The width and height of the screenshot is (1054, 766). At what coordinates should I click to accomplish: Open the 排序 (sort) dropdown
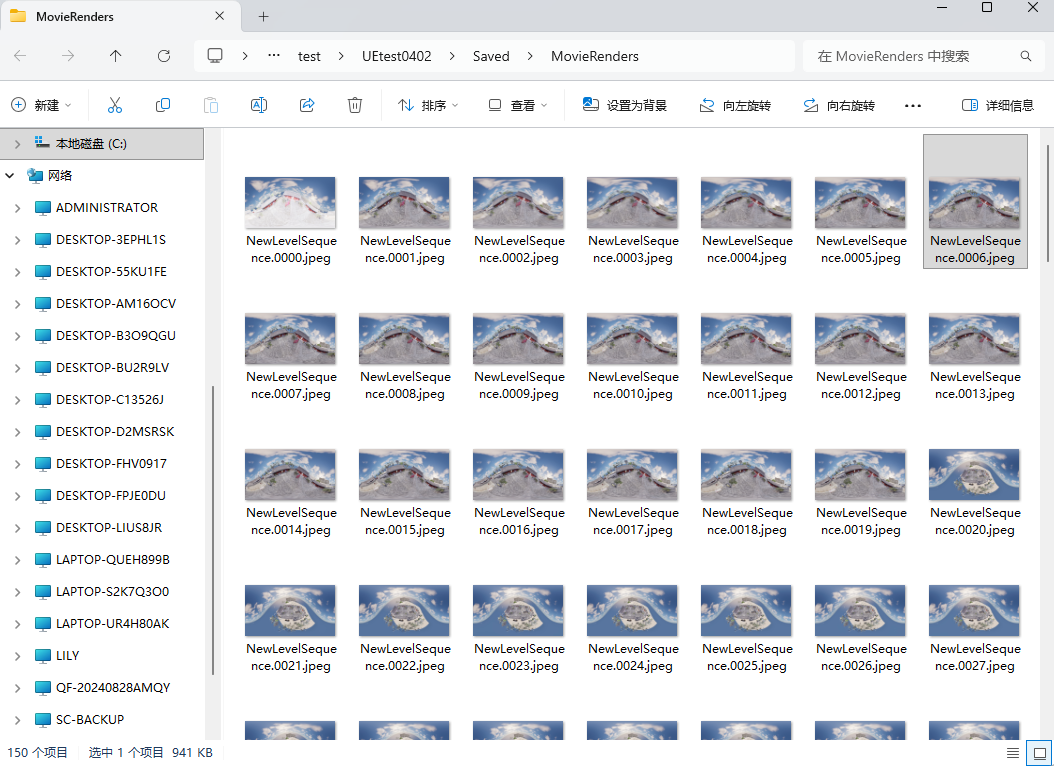[x=428, y=105]
